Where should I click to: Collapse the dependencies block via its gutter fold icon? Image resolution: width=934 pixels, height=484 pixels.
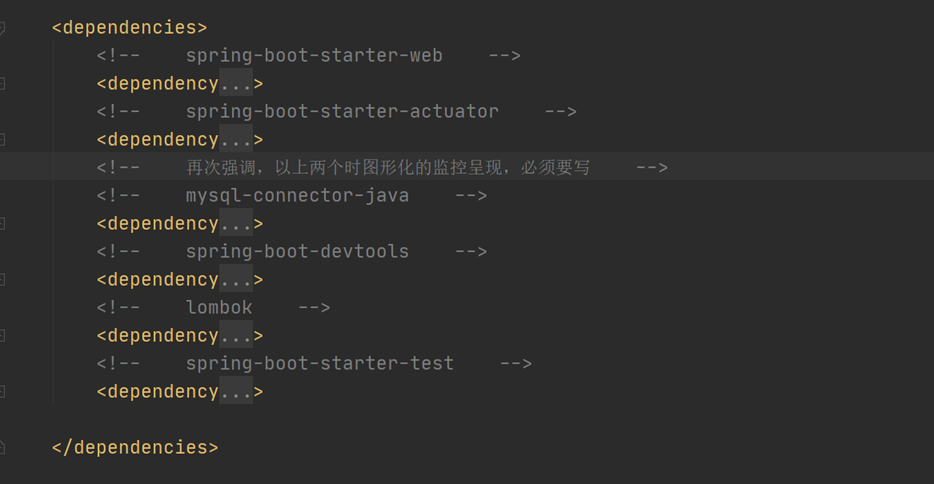(2, 27)
